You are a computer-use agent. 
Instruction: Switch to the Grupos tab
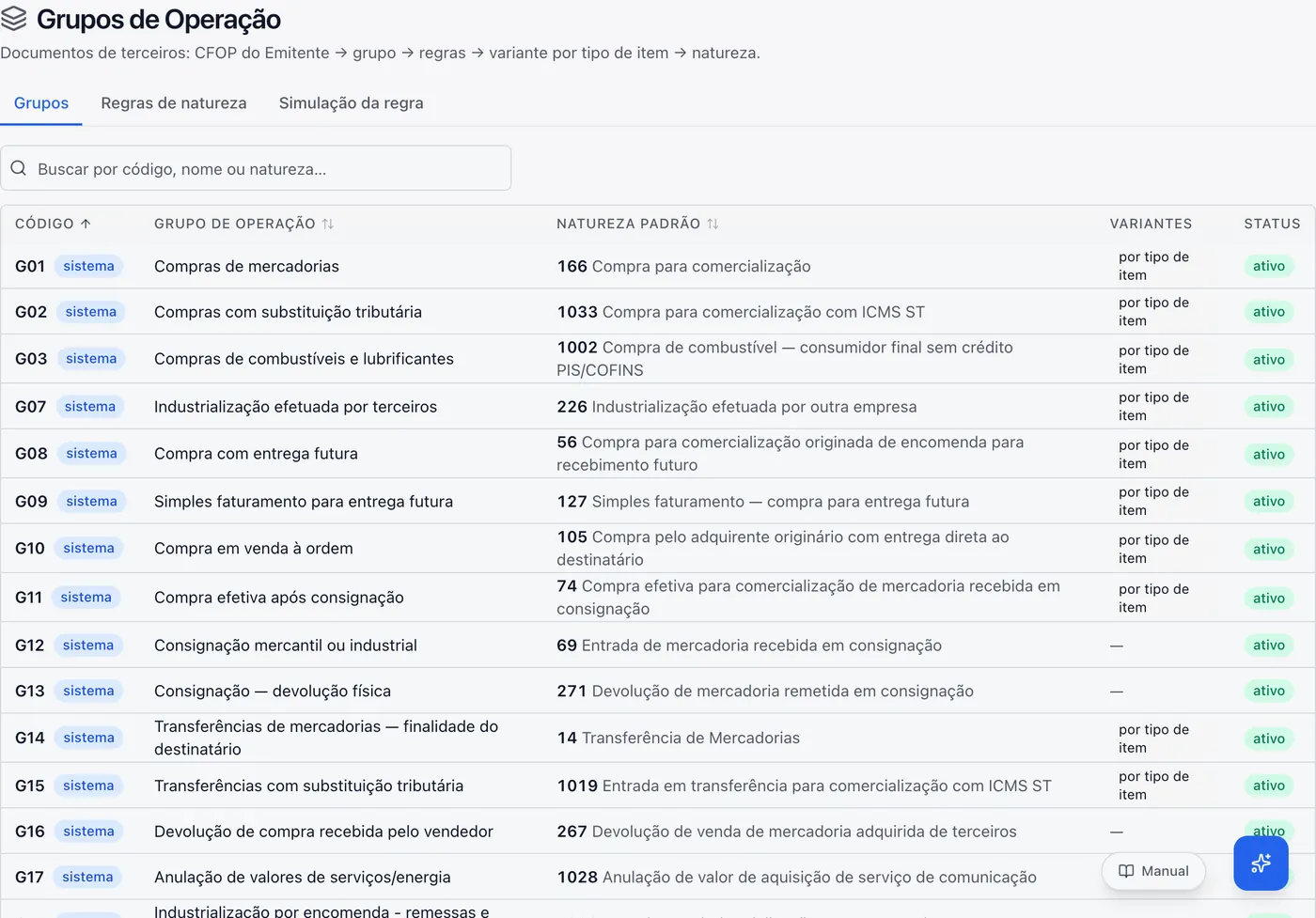(41, 103)
